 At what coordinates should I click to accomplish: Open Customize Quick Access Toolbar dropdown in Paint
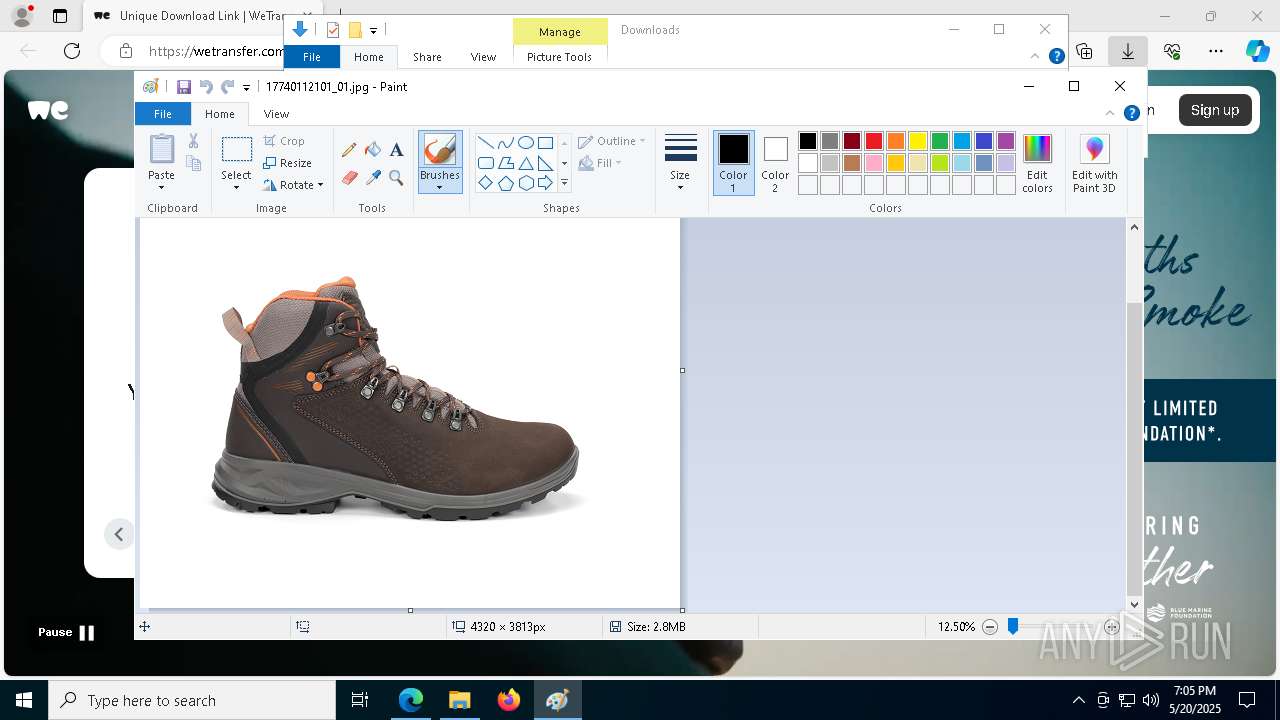point(246,88)
